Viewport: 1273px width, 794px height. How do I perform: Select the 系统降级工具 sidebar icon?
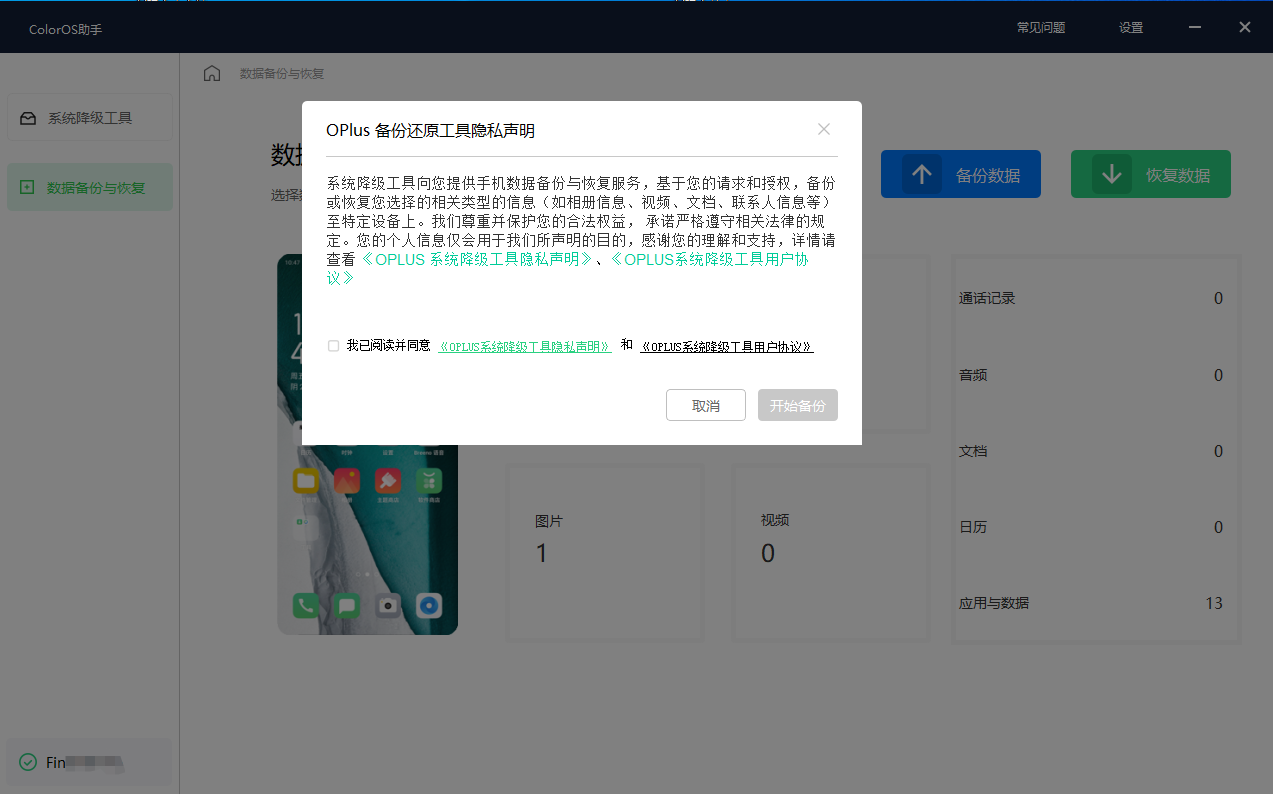point(28,117)
